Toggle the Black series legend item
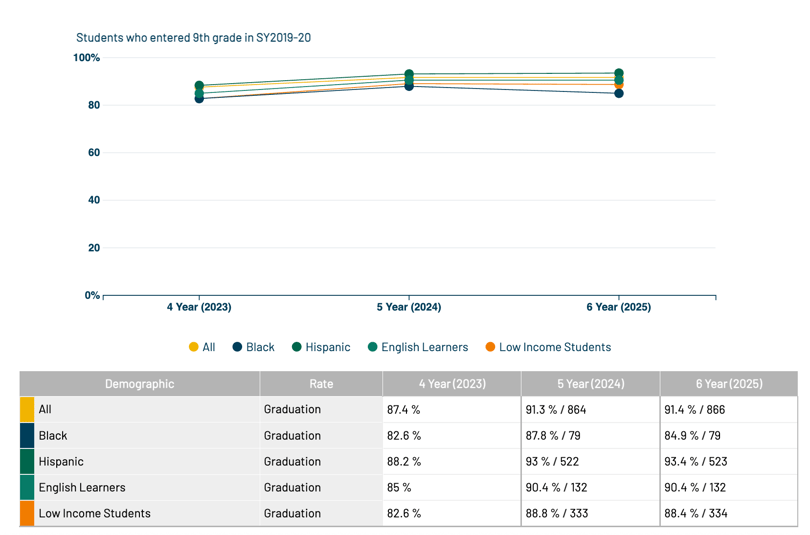810x535 pixels. click(254, 347)
